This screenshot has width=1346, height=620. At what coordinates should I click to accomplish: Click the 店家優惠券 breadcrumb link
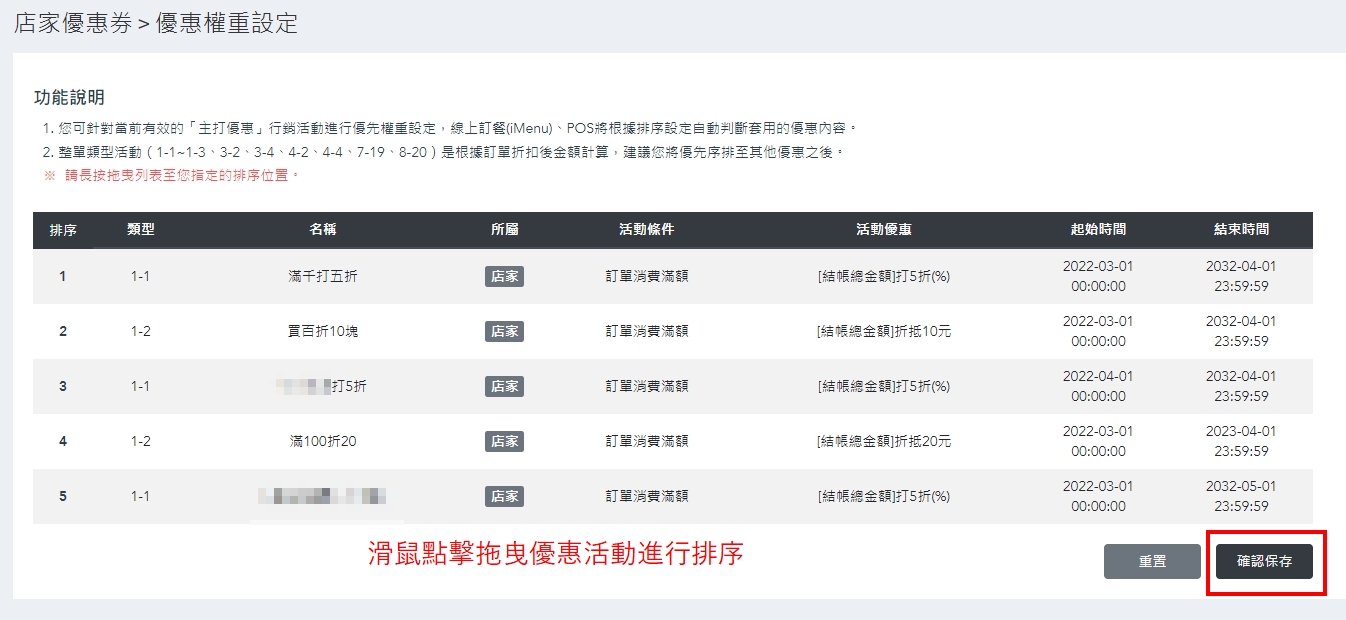73,24
